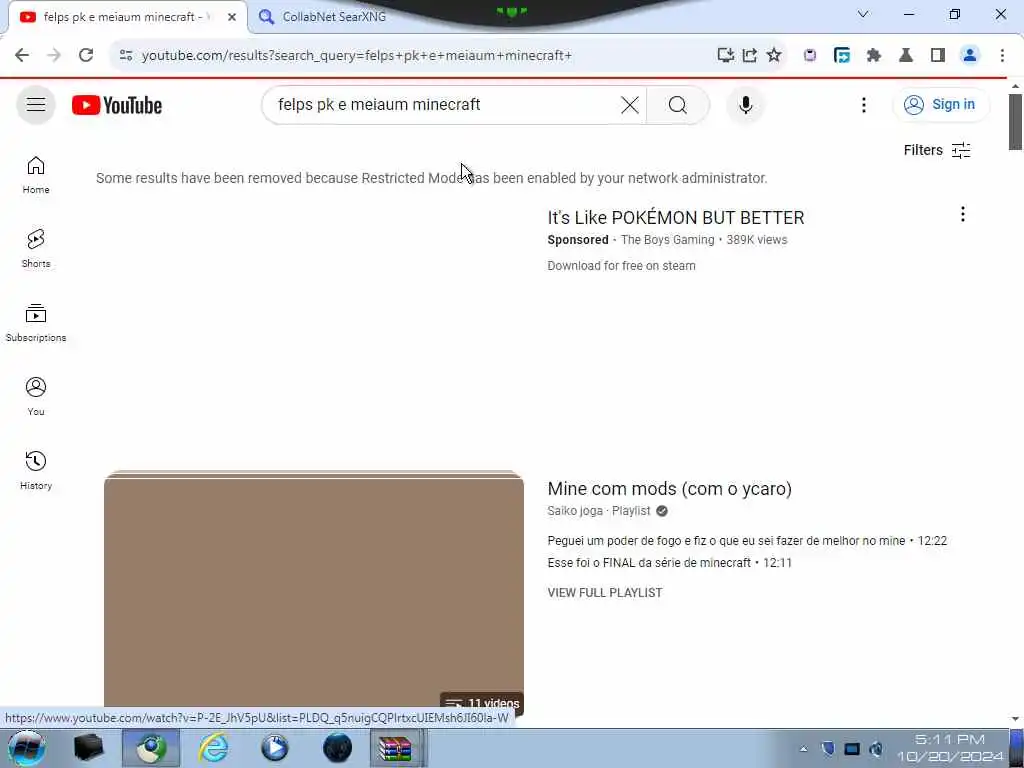Open more options for sponsored Pokémon ad
This screenshot has width=1024, height=768.
(x=962, y=214)
